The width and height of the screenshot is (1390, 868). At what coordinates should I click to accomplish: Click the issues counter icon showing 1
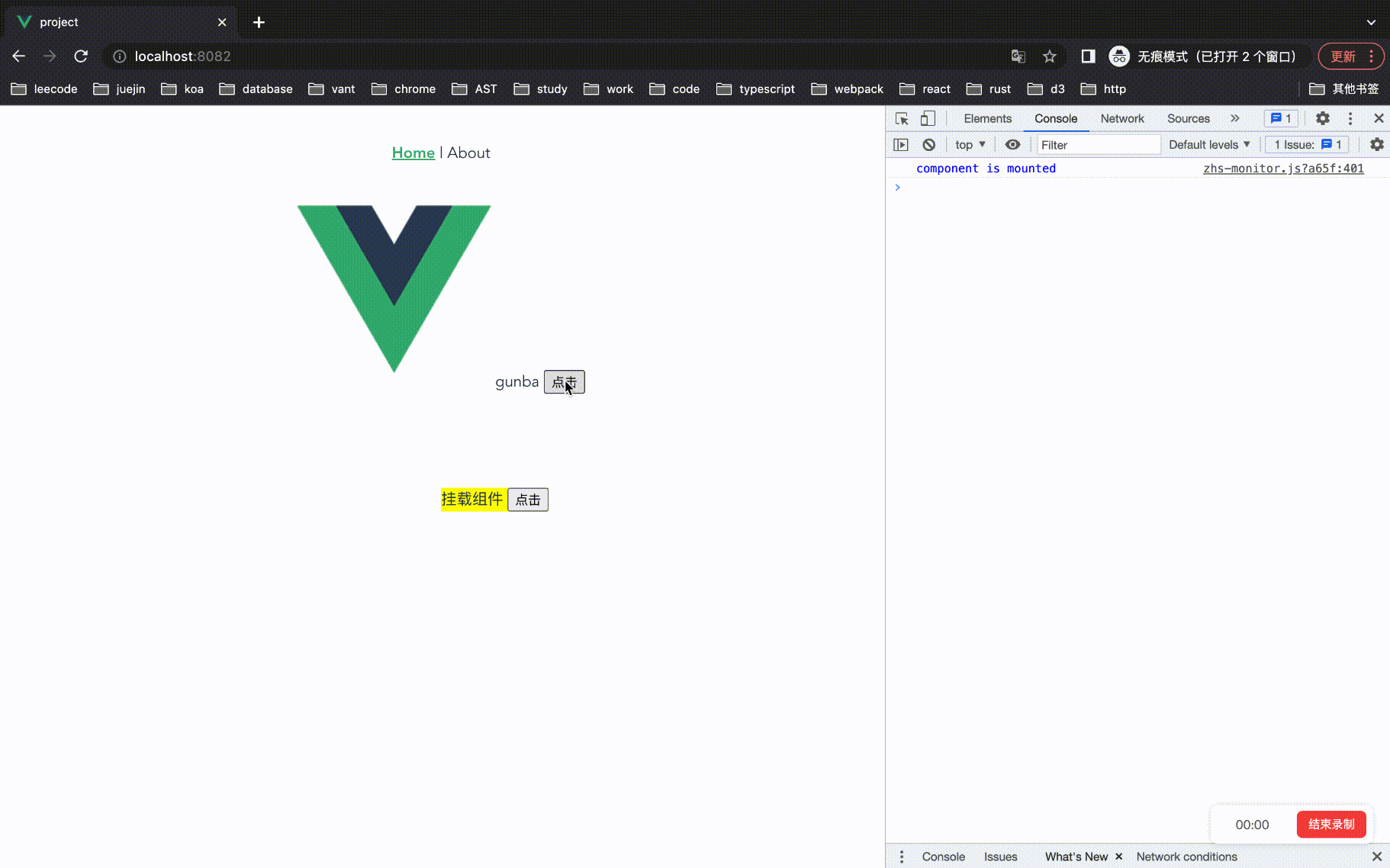pos(1281,118)
